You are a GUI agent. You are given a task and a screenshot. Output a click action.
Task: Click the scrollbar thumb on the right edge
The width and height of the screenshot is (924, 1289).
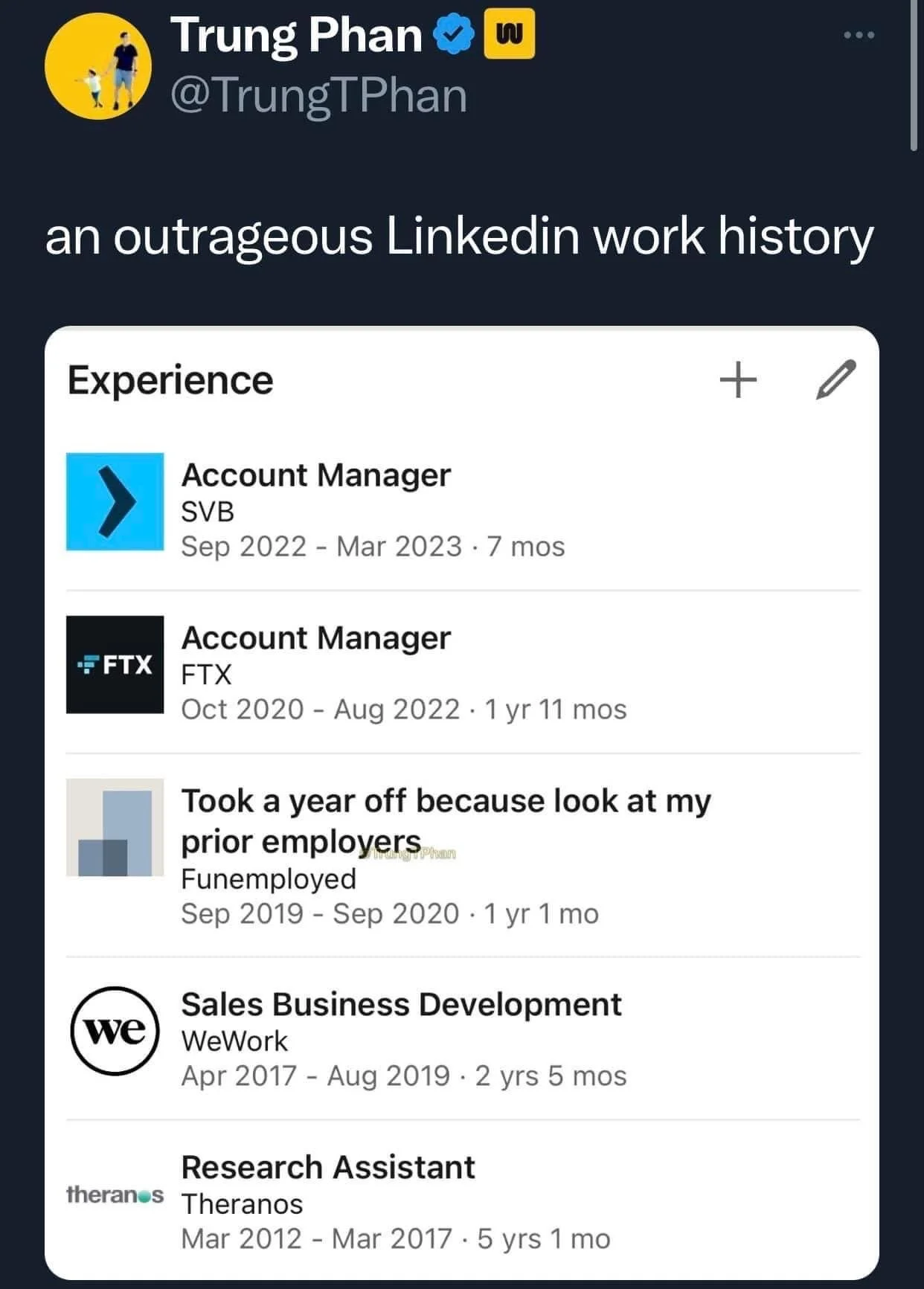pos(914,74)
